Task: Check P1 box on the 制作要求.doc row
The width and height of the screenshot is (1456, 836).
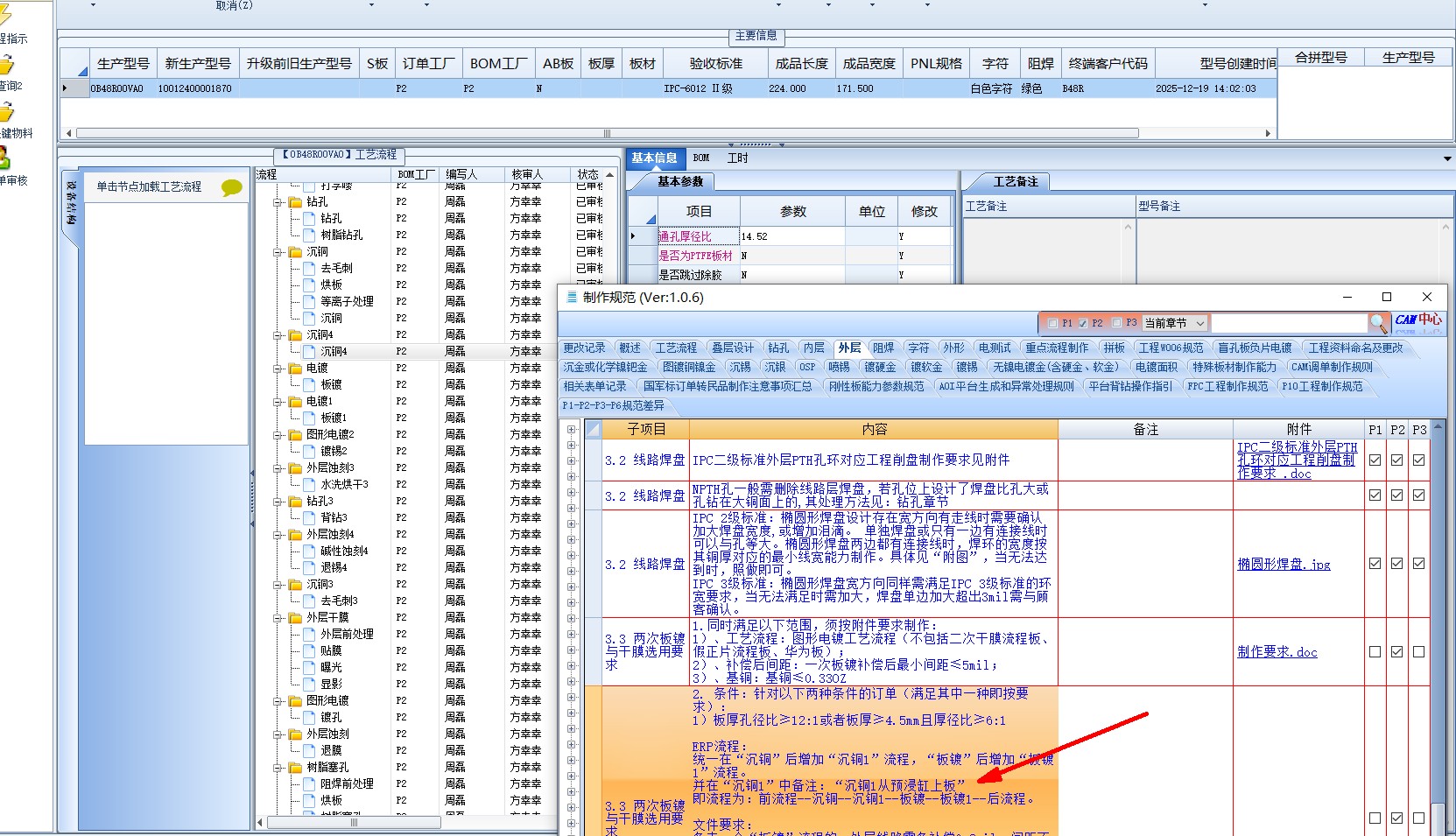Action: 1375,651
